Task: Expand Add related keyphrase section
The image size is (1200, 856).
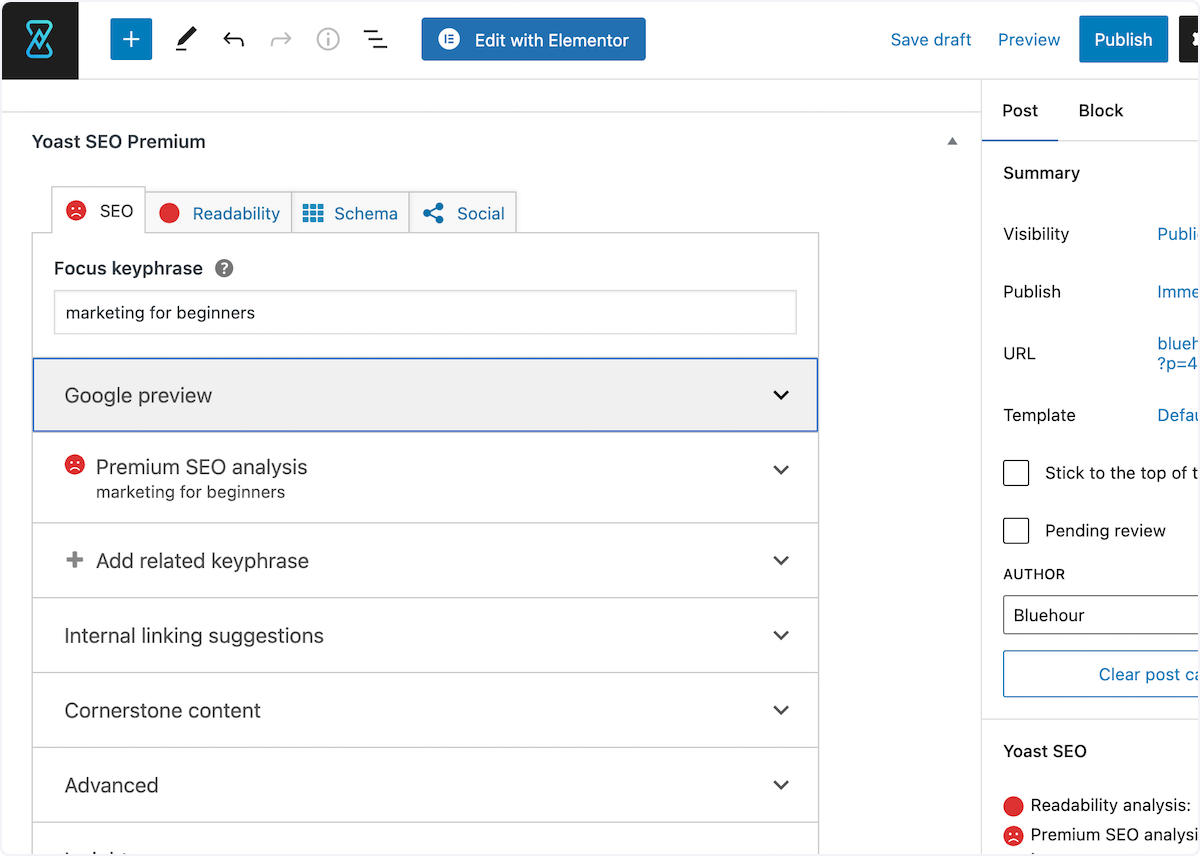Action: (x=425, y=561)
